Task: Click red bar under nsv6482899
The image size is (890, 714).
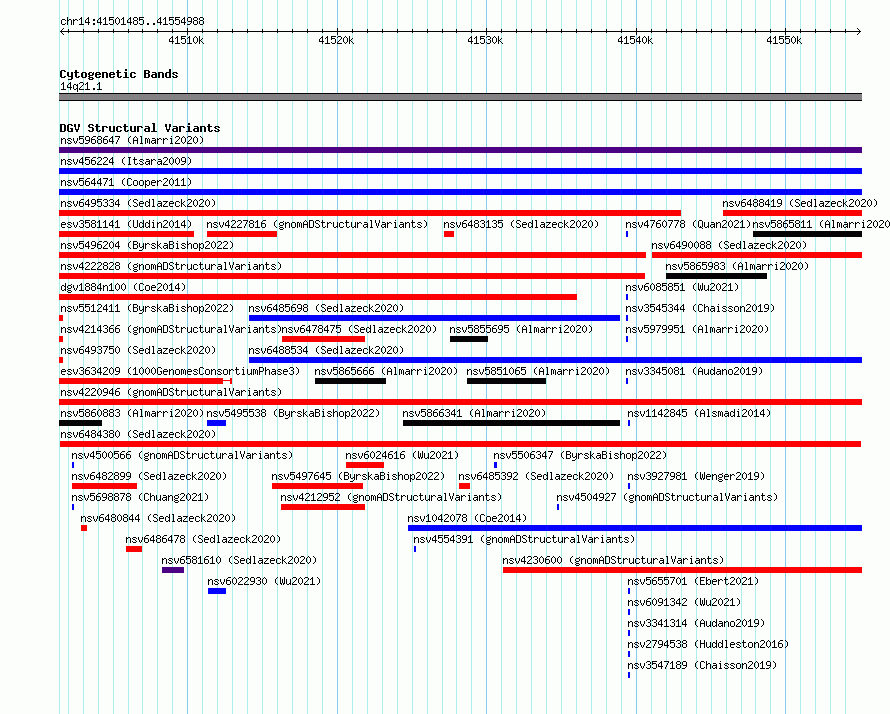Action: (104, 486)
